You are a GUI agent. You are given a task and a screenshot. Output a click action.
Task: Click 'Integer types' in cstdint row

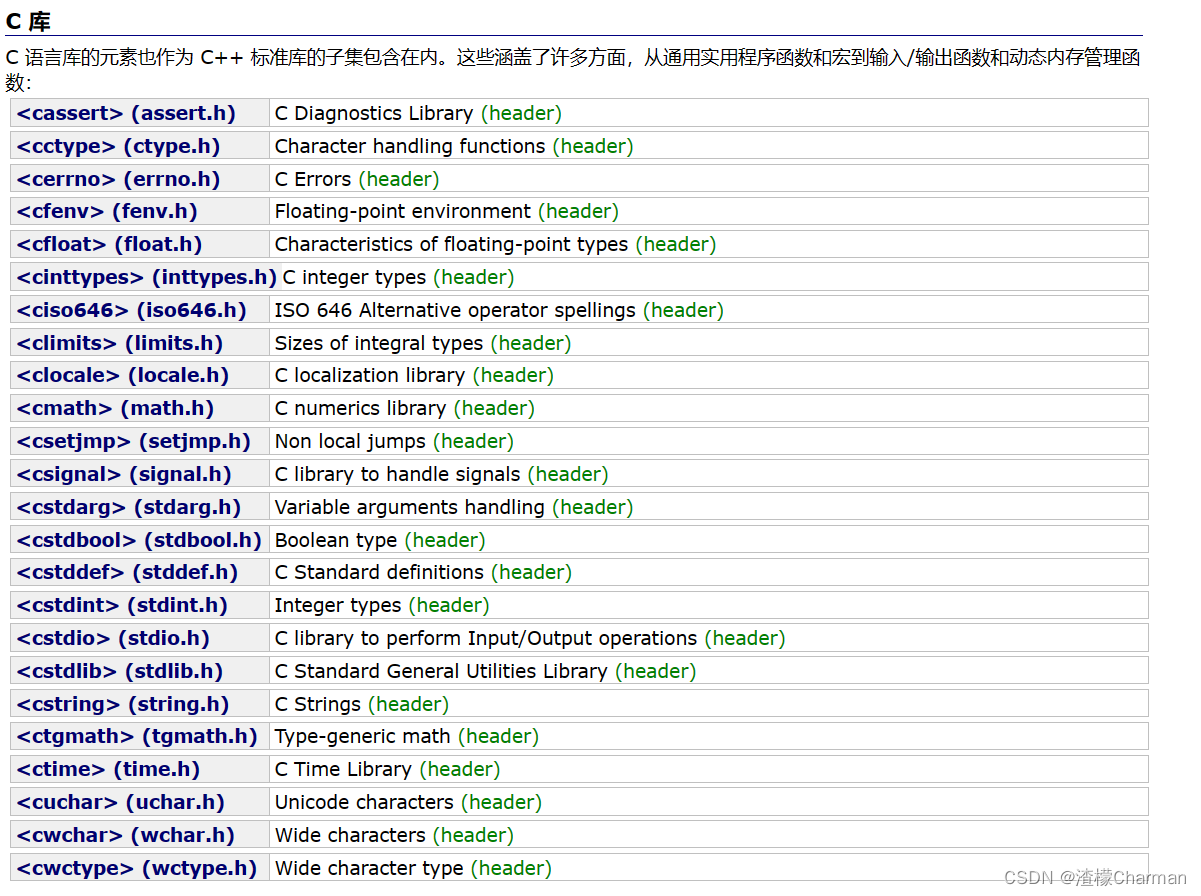click(338, 605)
